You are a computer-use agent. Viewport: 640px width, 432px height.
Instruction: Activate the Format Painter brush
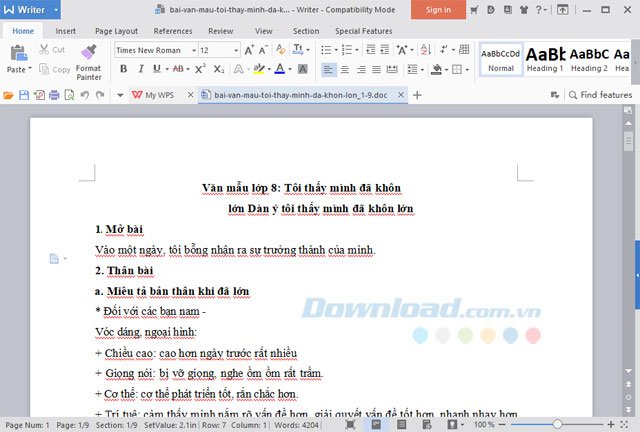tap(89, 52)
